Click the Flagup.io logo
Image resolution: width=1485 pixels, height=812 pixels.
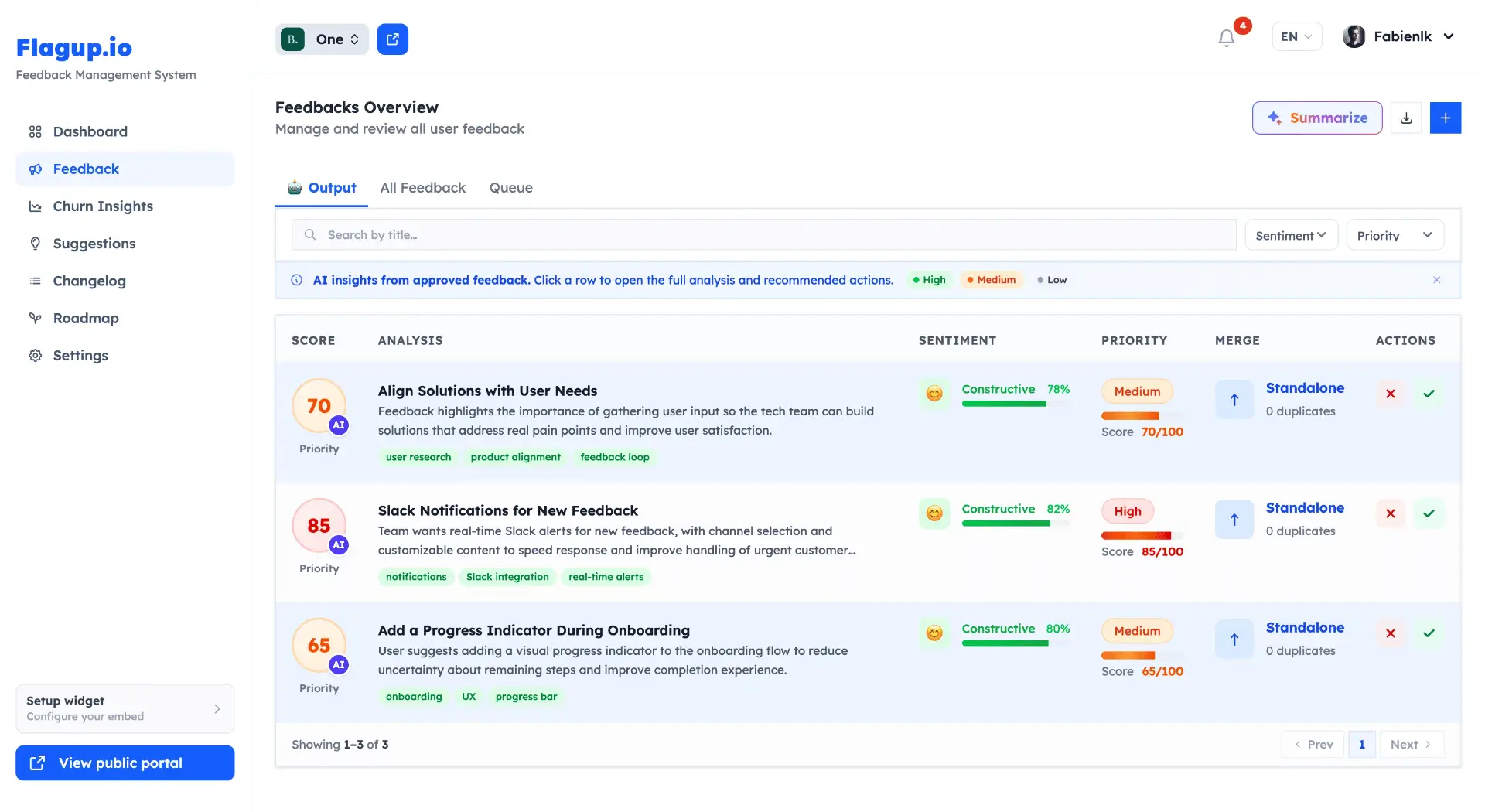coord(74,47)
